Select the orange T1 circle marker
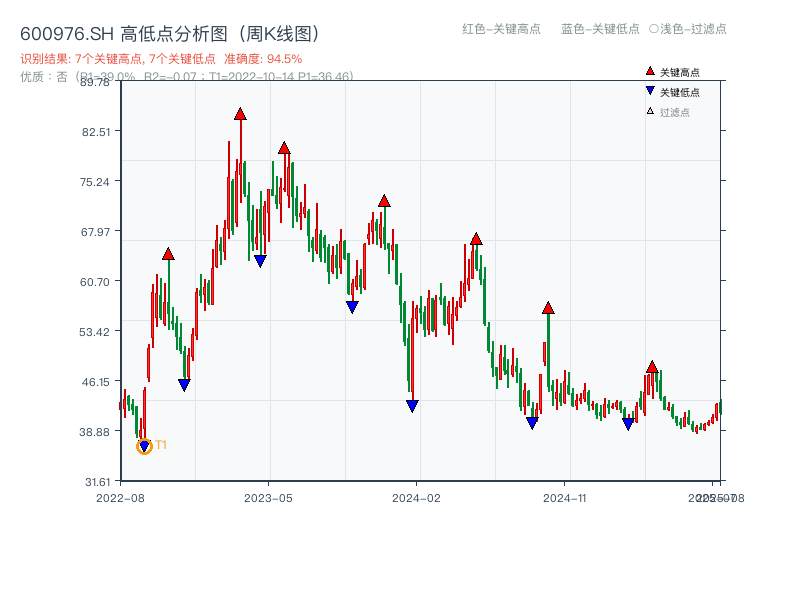800x600 pixels. 143,446
